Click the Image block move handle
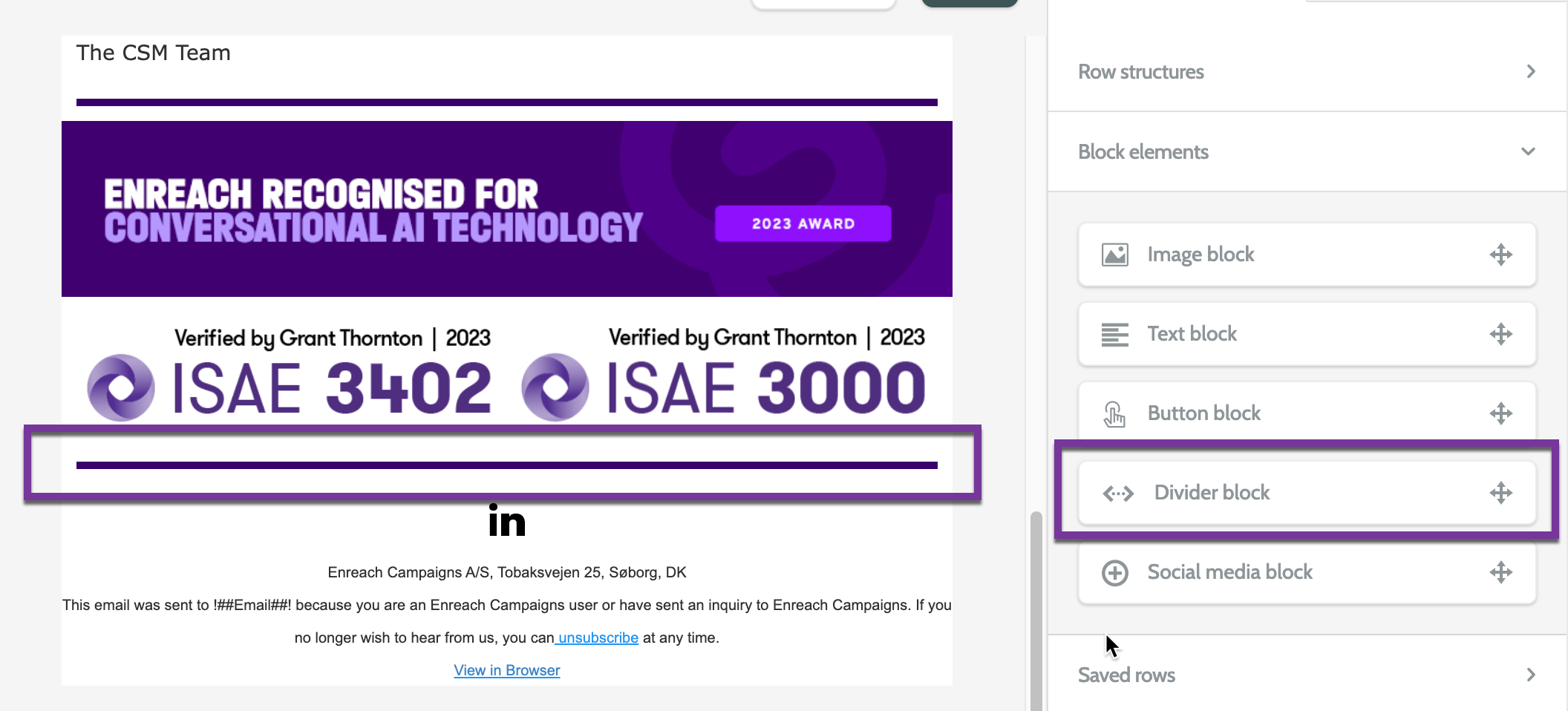The width and height of the screenshot is (1568, 711). tap(1500, 255)
